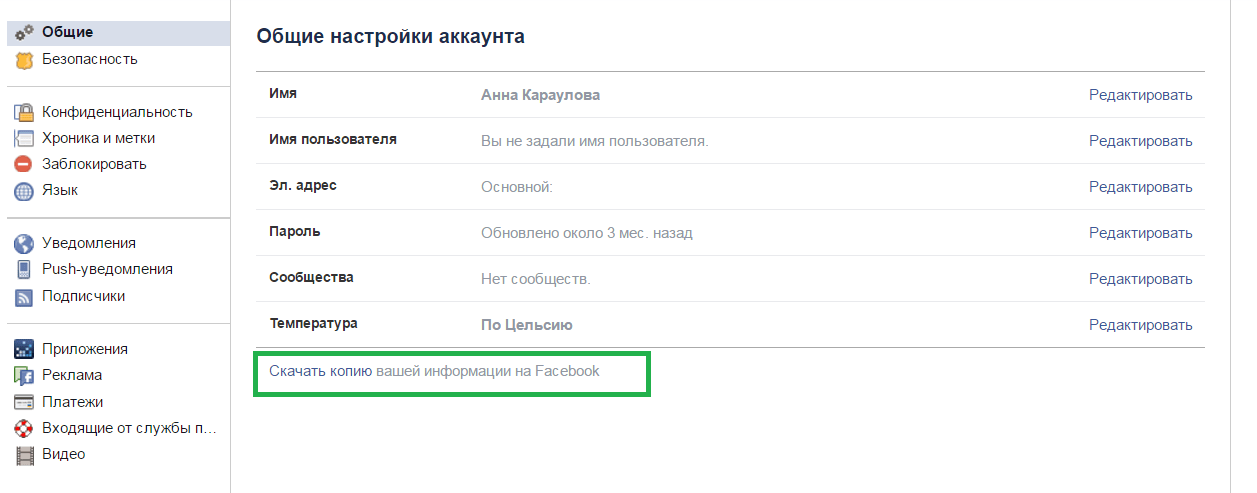This screenshot has width=1257, height=493.
Task: Click the Приложения icon in sidebar
Action: click(x=24, y=349)
